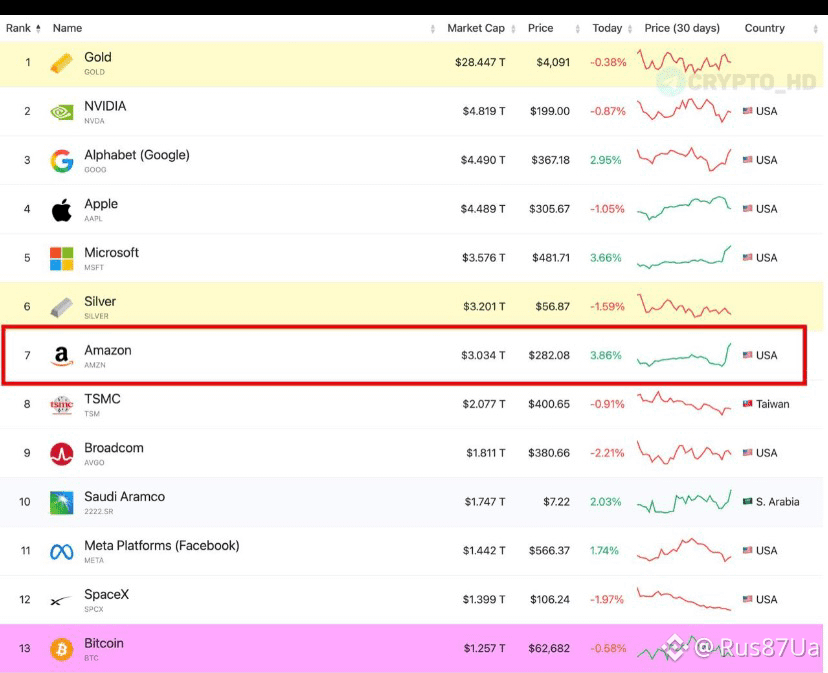Click Apple market cap $4.489 T
Screen dimensions: 828x673
[x=483, y=209]
